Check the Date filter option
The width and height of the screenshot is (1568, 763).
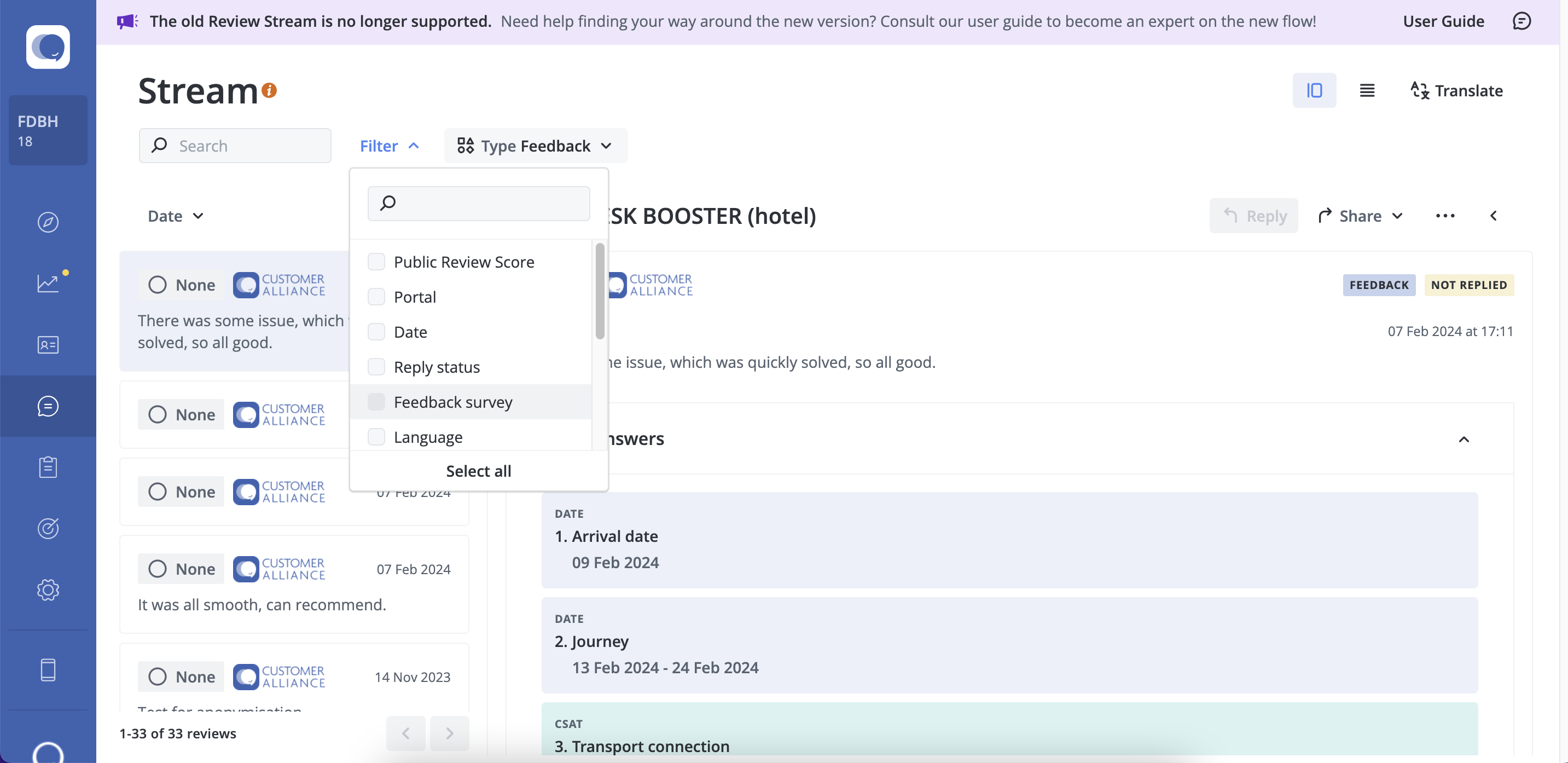click(376, 332)
